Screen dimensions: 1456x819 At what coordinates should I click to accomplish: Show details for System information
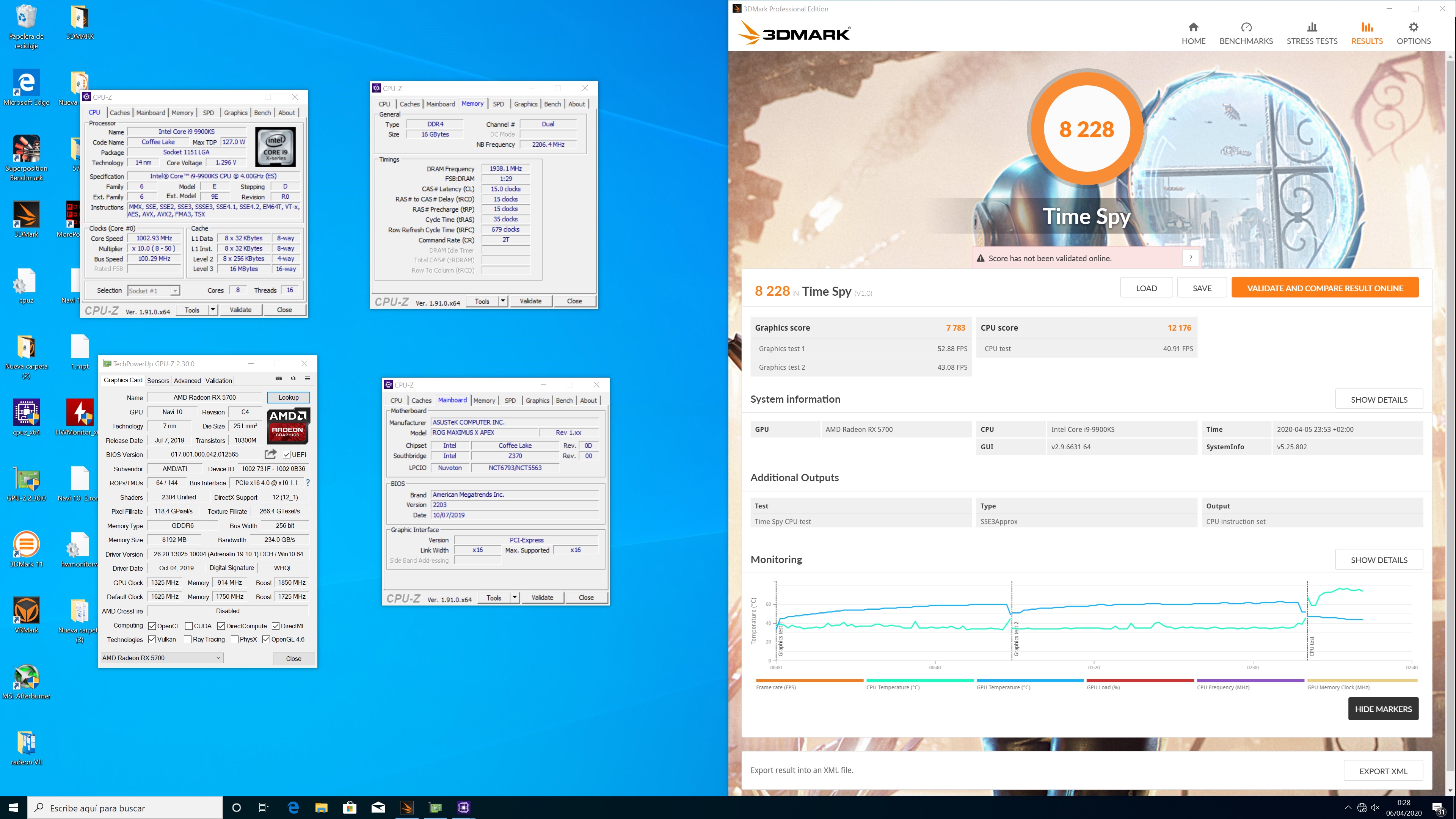coord(1379,399)
